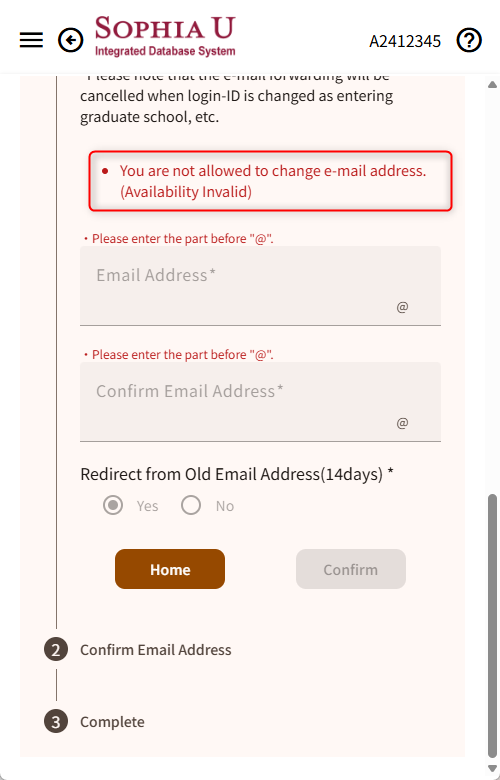
Task: Click the vertical scrollbar thumb
Action: [493, 626]
